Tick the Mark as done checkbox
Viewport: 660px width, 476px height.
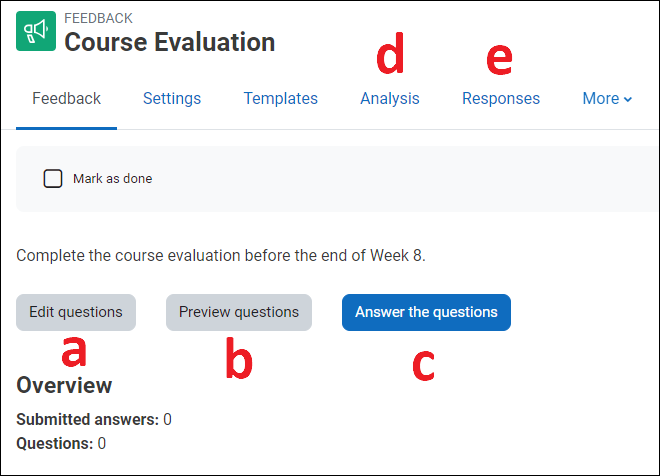(x=53, y=179)
